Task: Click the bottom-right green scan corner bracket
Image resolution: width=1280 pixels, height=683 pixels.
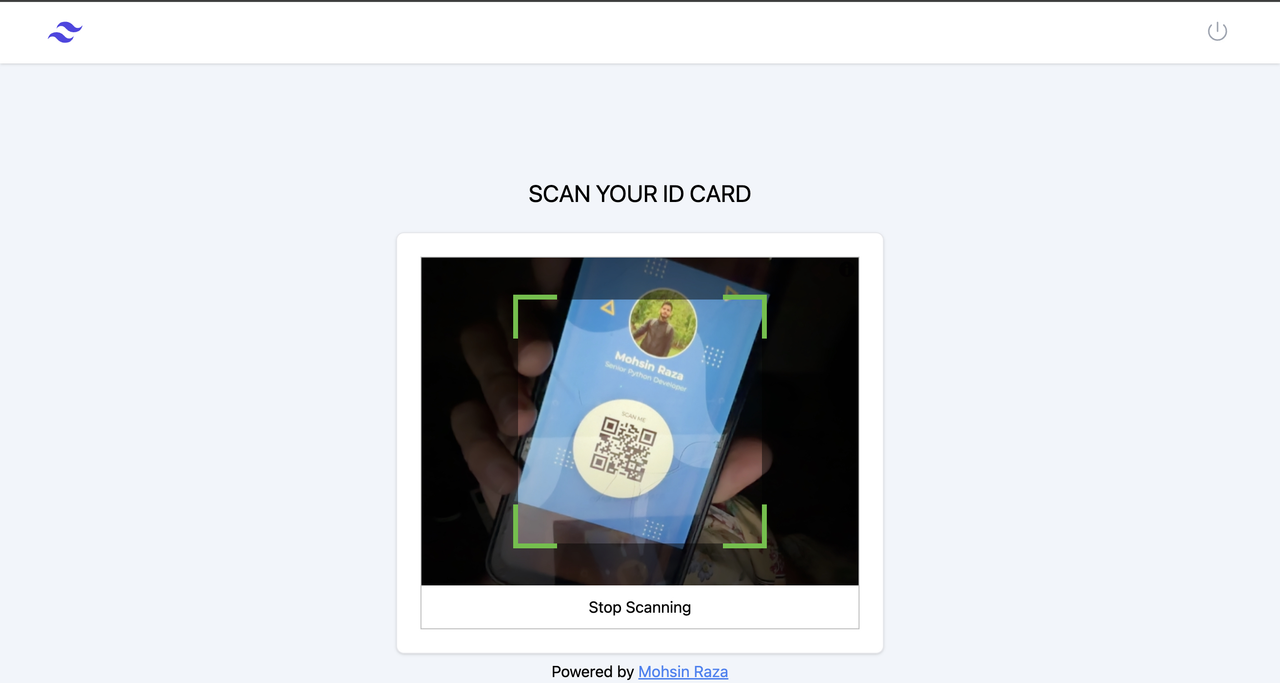Action: click(x=746, y=527)
